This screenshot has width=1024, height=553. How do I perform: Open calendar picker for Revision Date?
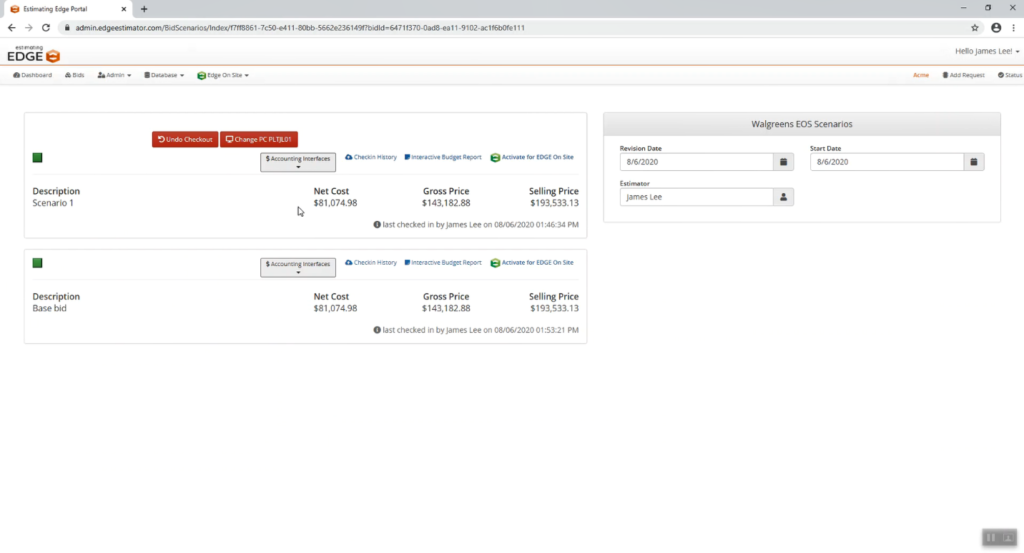point(783,162)
